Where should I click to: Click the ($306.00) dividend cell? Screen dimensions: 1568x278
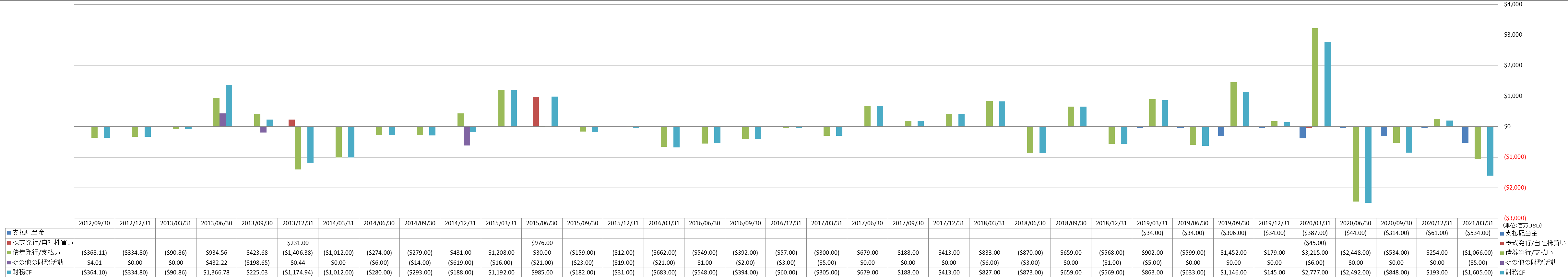tap(1233, 233)
